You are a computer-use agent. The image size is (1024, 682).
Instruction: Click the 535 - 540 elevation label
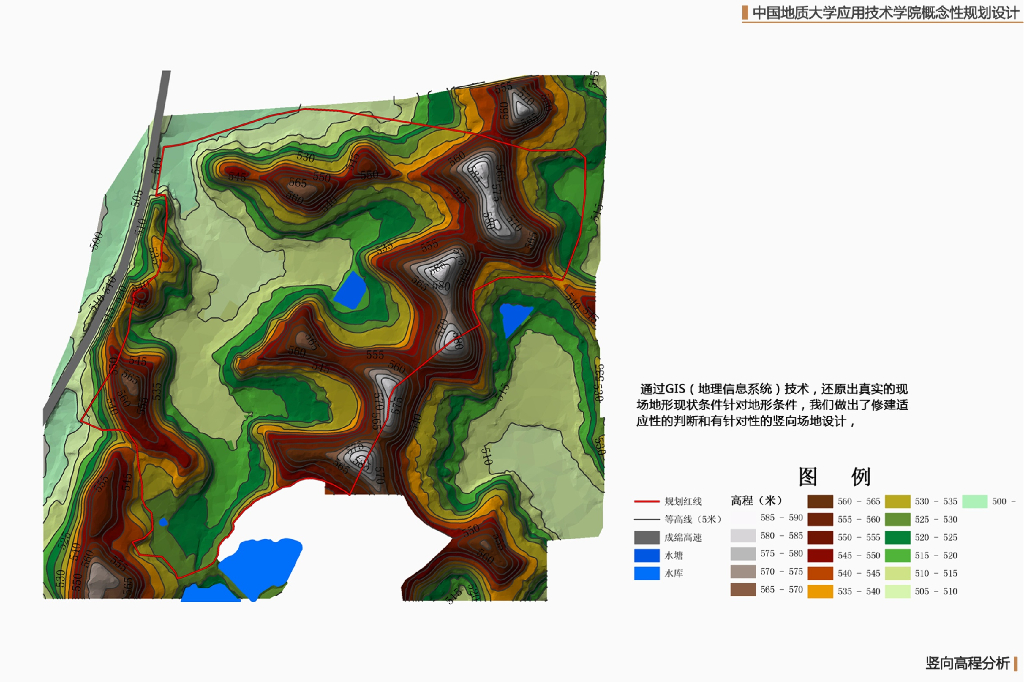(x=859, y=591)
